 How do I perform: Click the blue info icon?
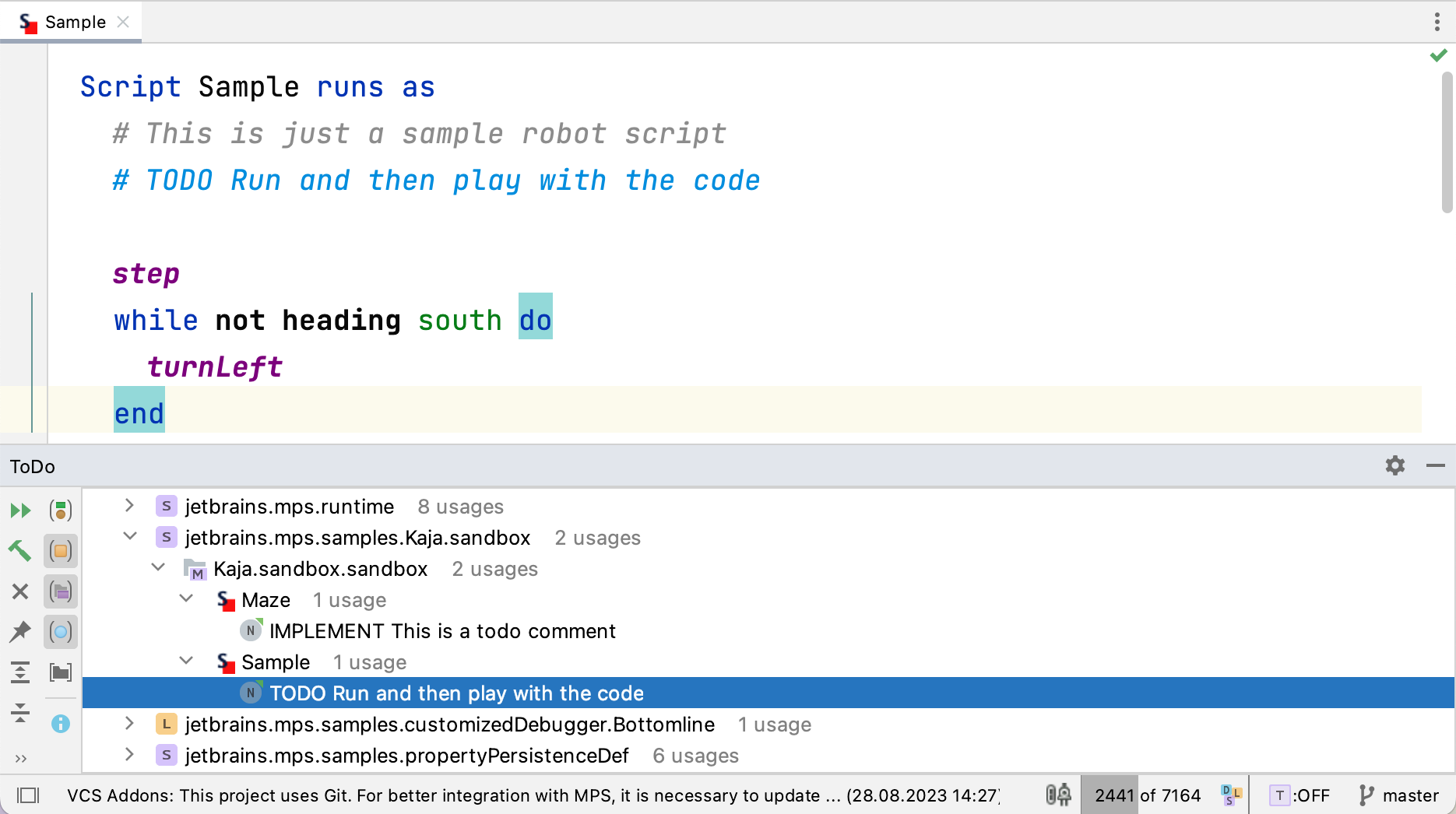61,724
